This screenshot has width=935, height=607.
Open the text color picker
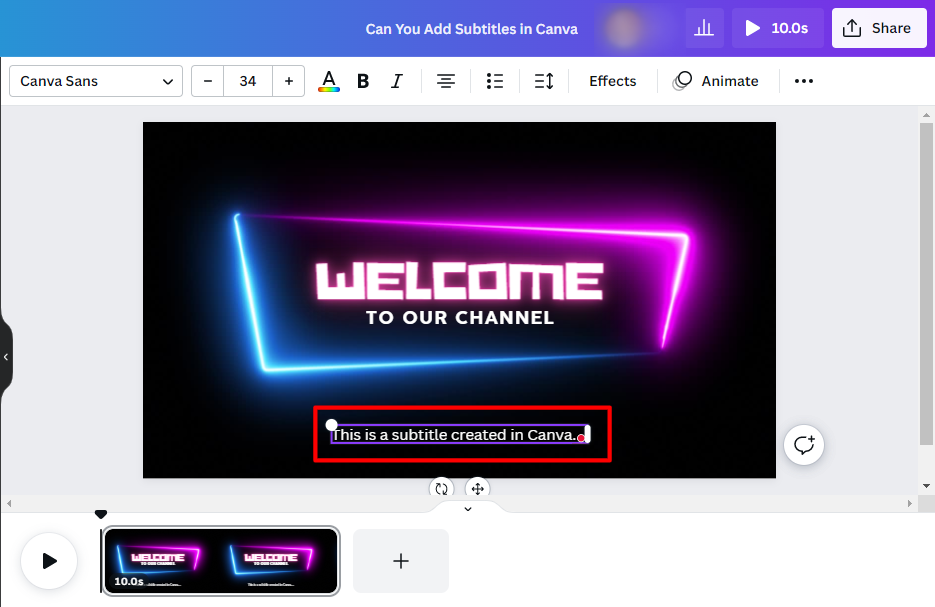click(x=329, y=81)
